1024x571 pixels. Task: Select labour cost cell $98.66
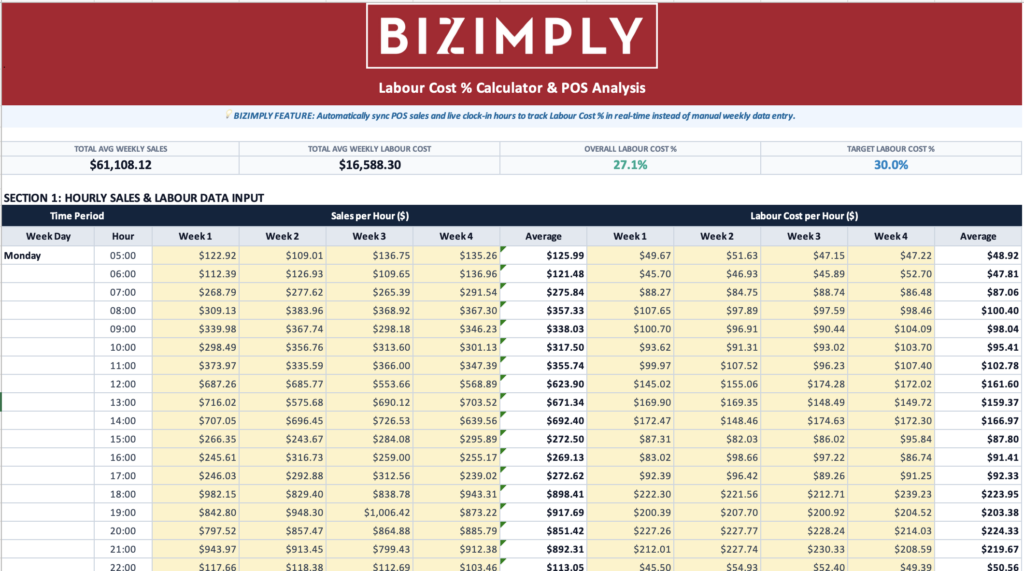716,457
